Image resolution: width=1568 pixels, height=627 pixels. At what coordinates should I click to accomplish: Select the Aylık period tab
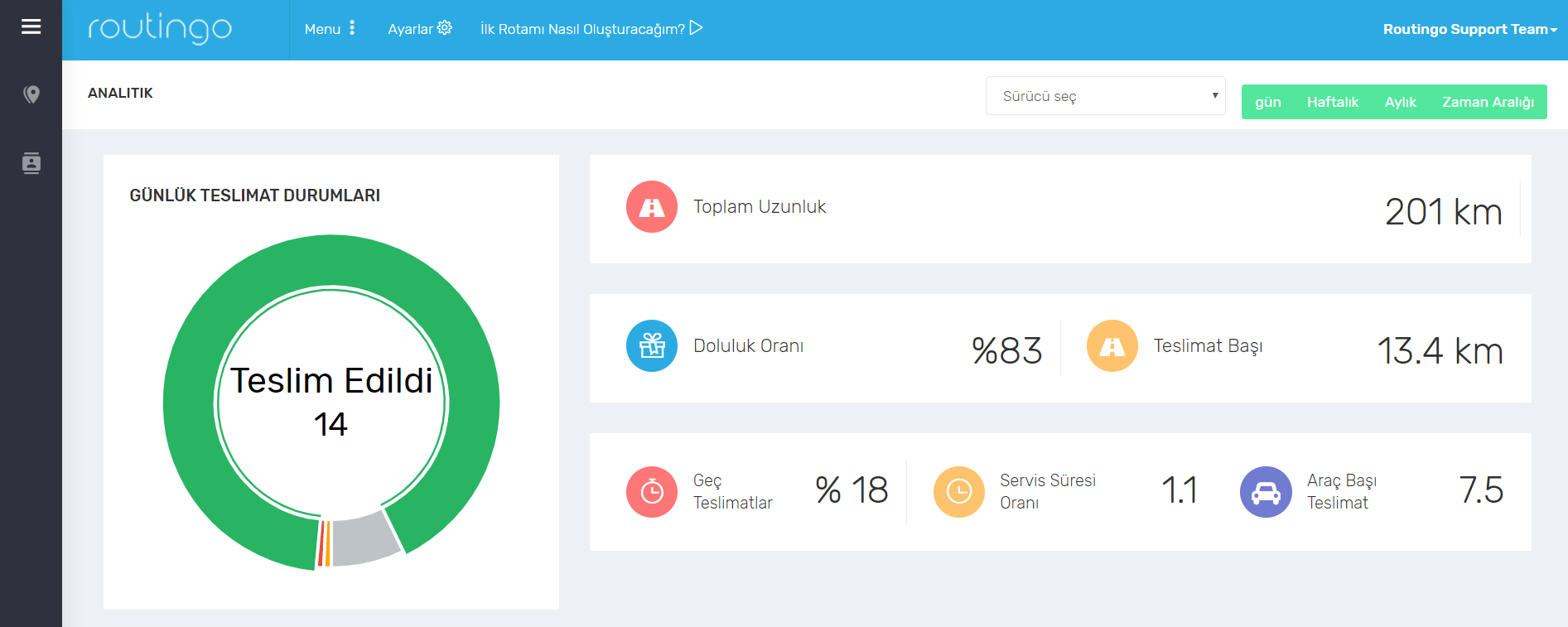[1401, 102]
